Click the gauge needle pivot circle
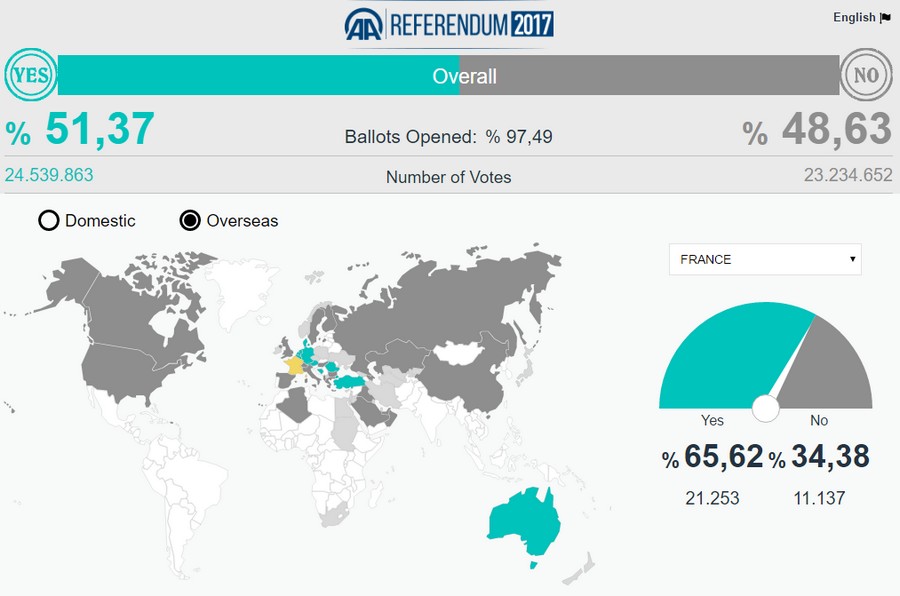Screen dimensions: 900x596 point(765,408)
